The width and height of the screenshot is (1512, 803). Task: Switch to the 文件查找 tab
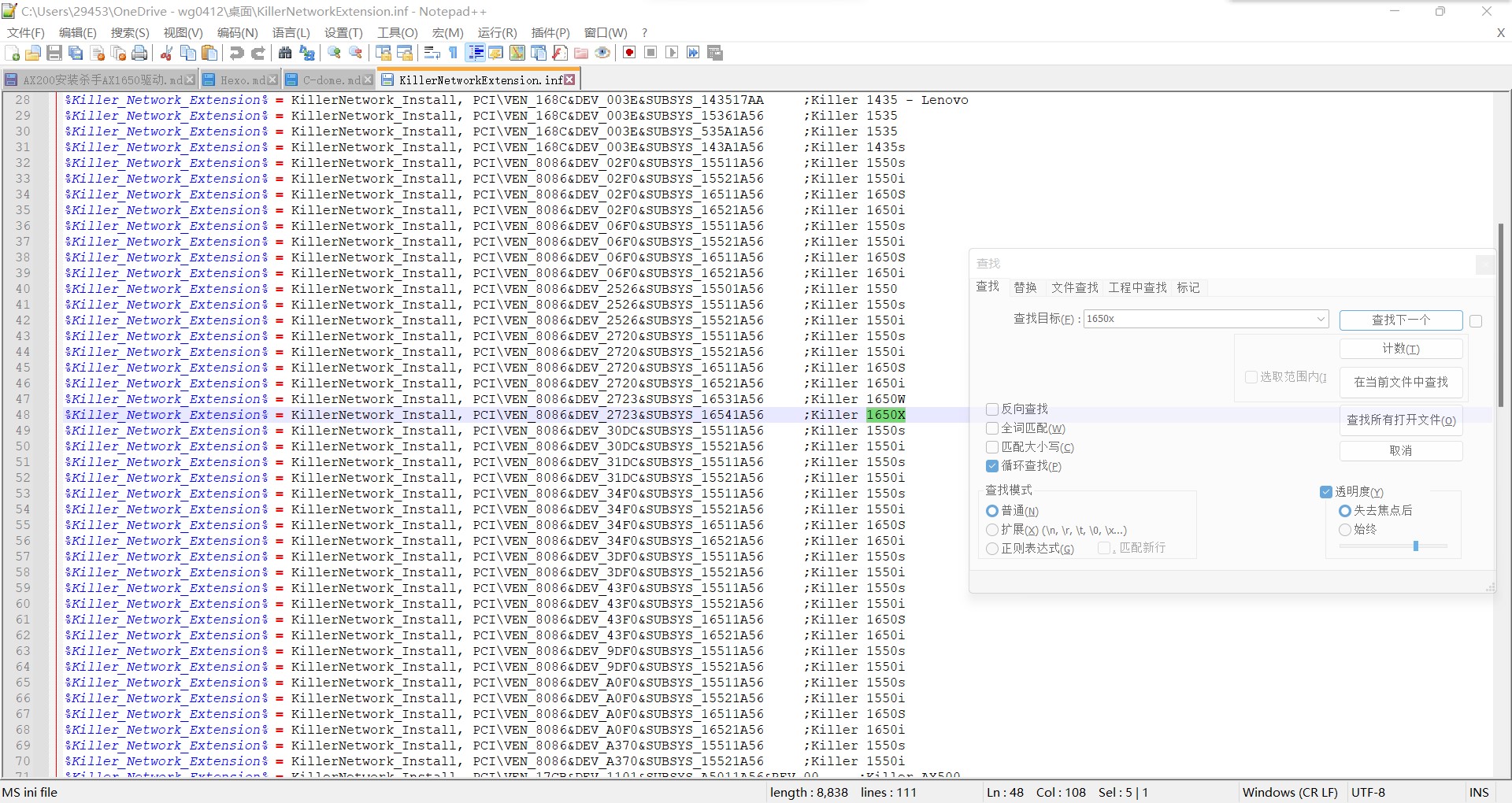(1074, 287)
